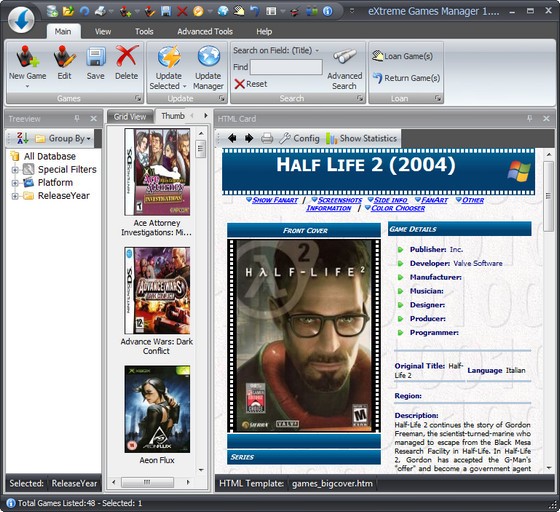The image size is (560, 512).
Task: Click the red Delete X ribbon icon
Action: pos(127,56)
